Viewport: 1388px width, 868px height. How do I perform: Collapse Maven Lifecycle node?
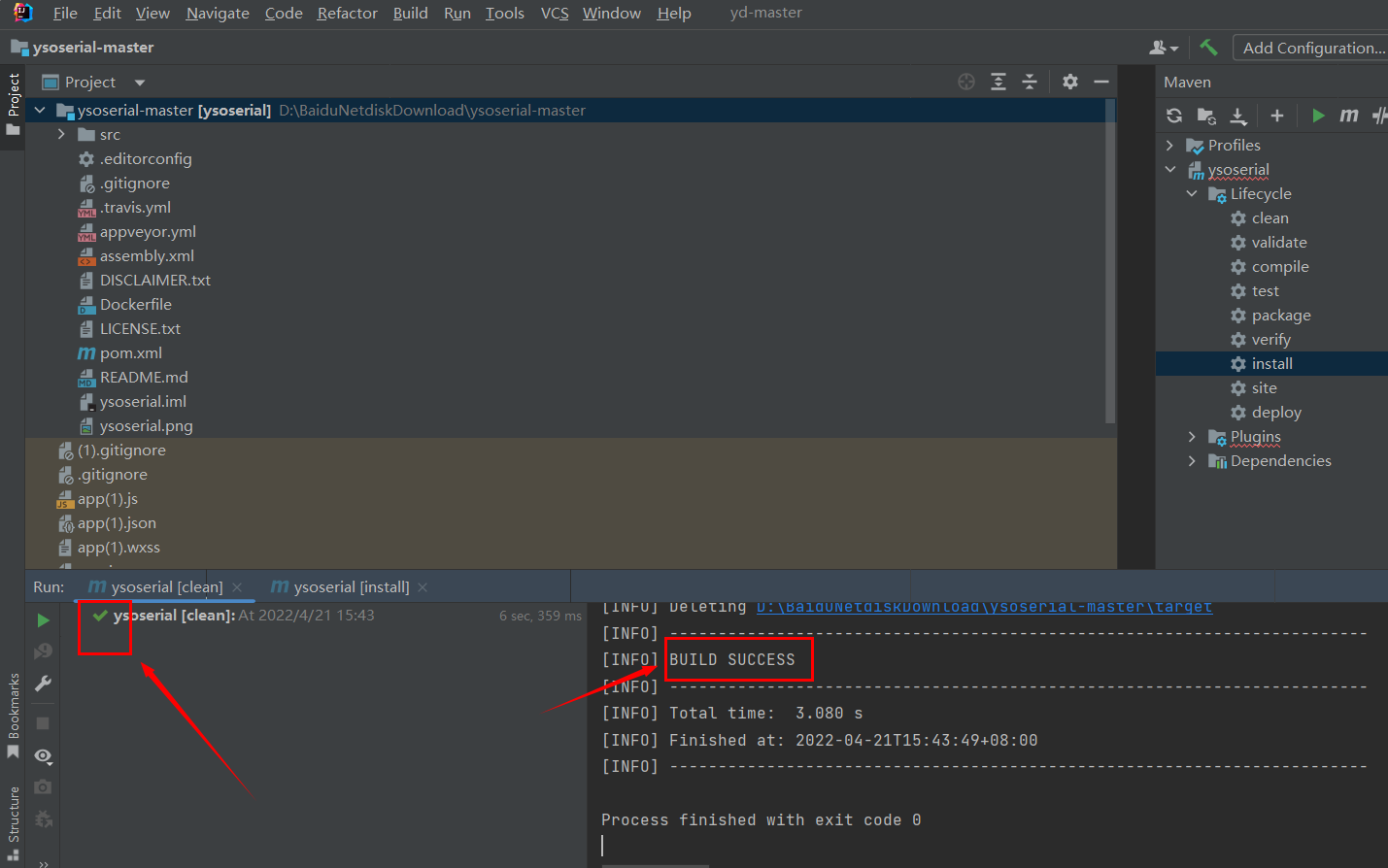click(x=1192, y=193)
